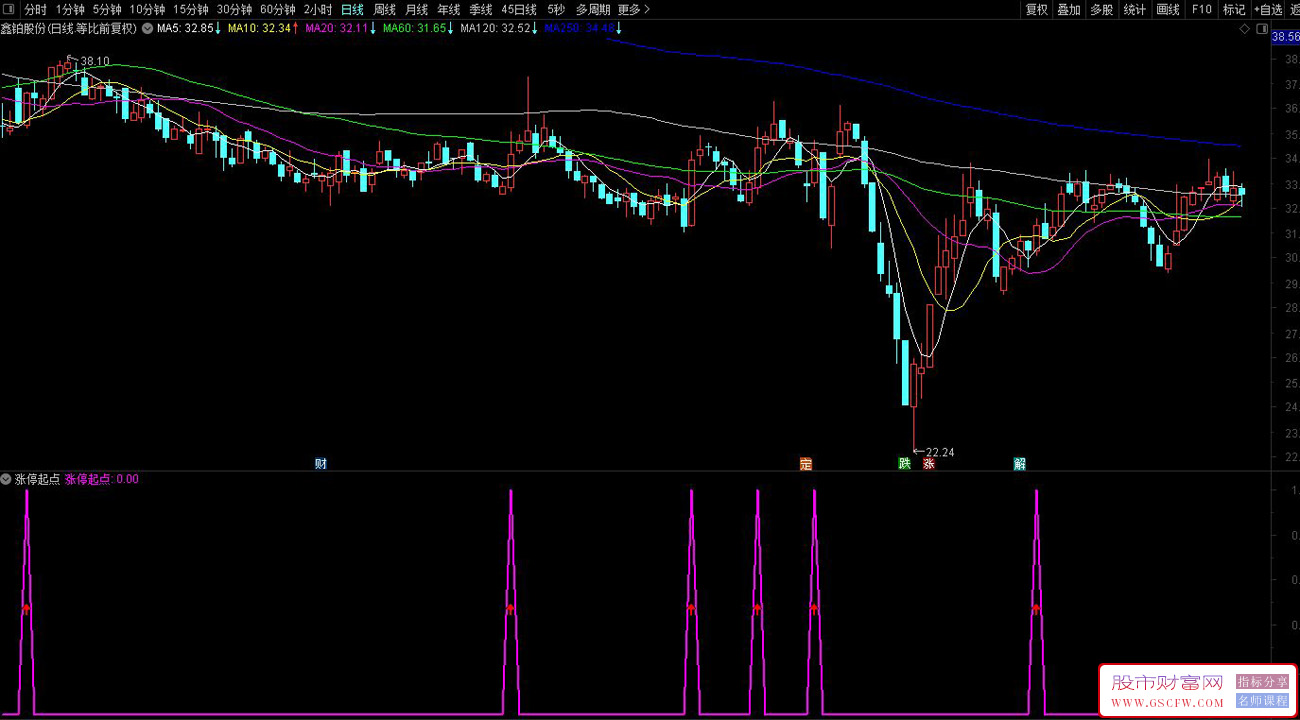The width and height of the screenshot is (1300, 720).
Task: Click the diamond icon above price axis
Action: (1244, 29)
